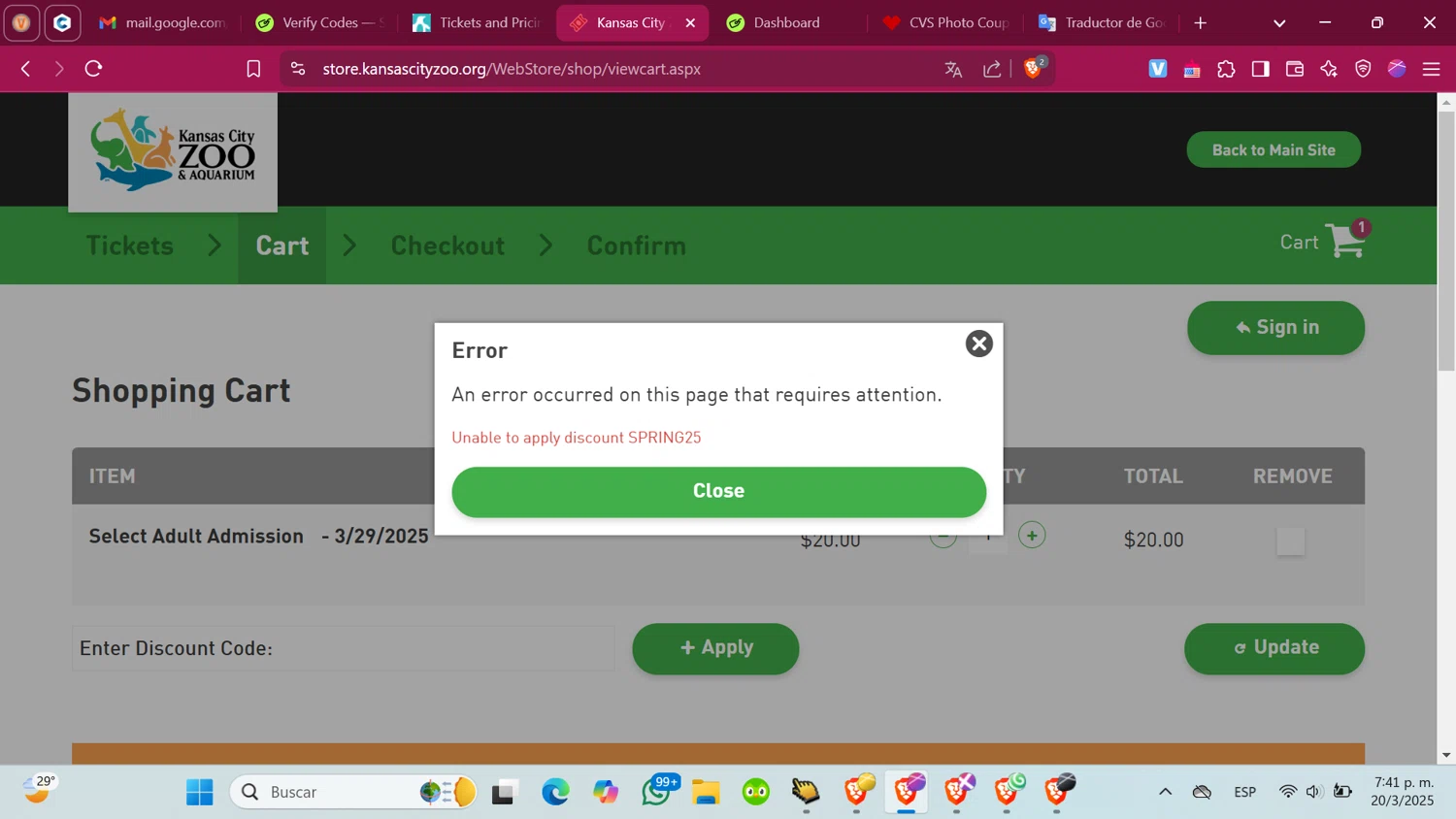This screenshot has height=819, width=1456.
Task: Click the address bar URL
Action: [512, 69]
